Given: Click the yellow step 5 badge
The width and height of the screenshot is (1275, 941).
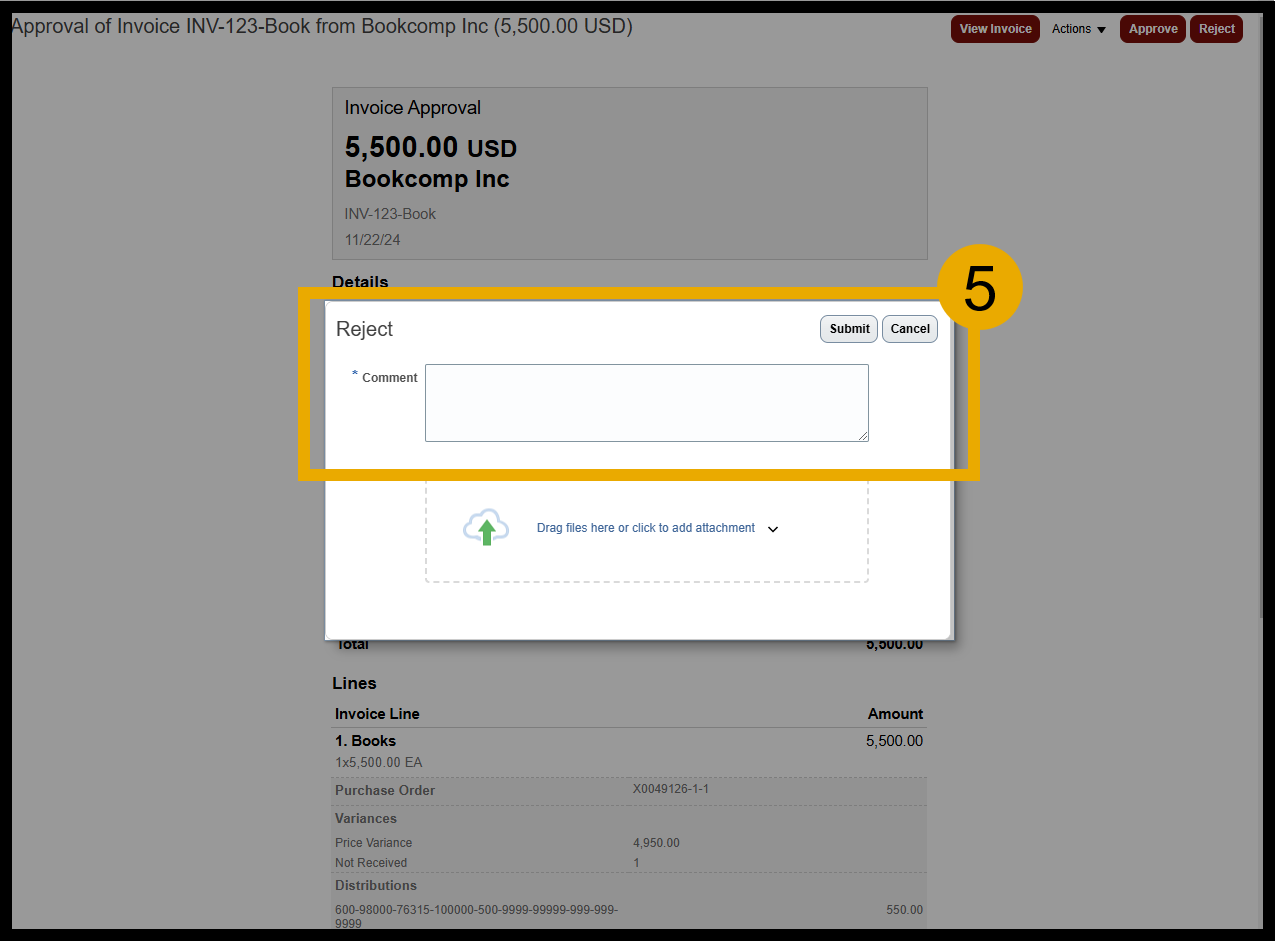Looking at the screenshot, I should point(979,288).
